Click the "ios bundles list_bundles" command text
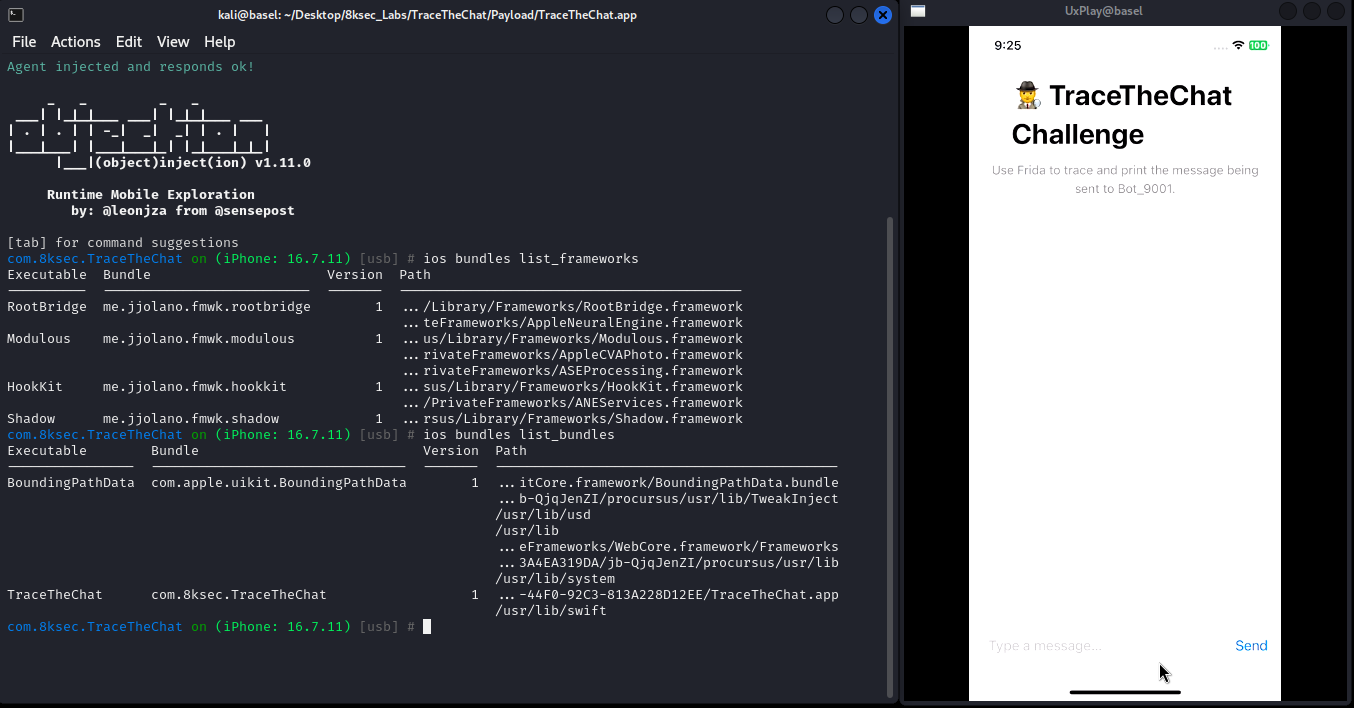The height and width of the screenshot is (708, 1354). pos(519,435)
